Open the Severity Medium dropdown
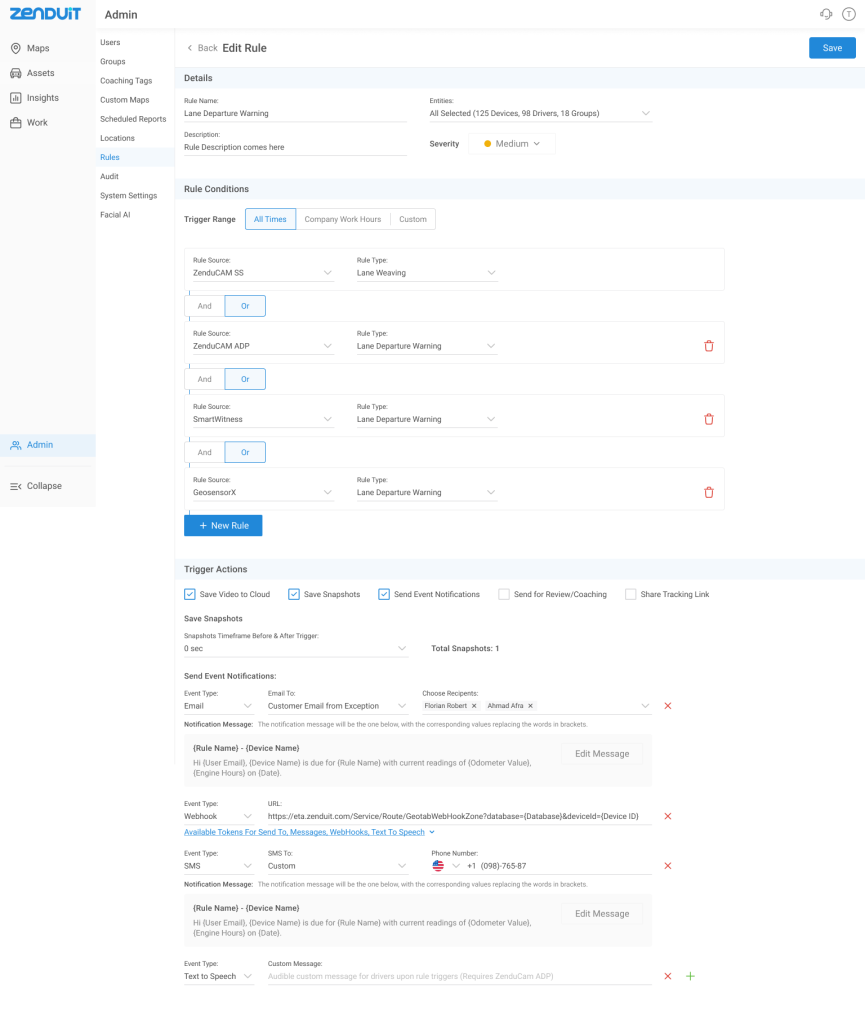The image size is (865, 1024). pyautogui.click(x=512, y=144)
